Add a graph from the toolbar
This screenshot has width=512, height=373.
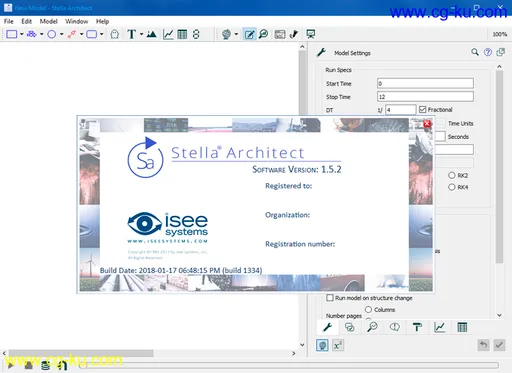coord(168,34)
